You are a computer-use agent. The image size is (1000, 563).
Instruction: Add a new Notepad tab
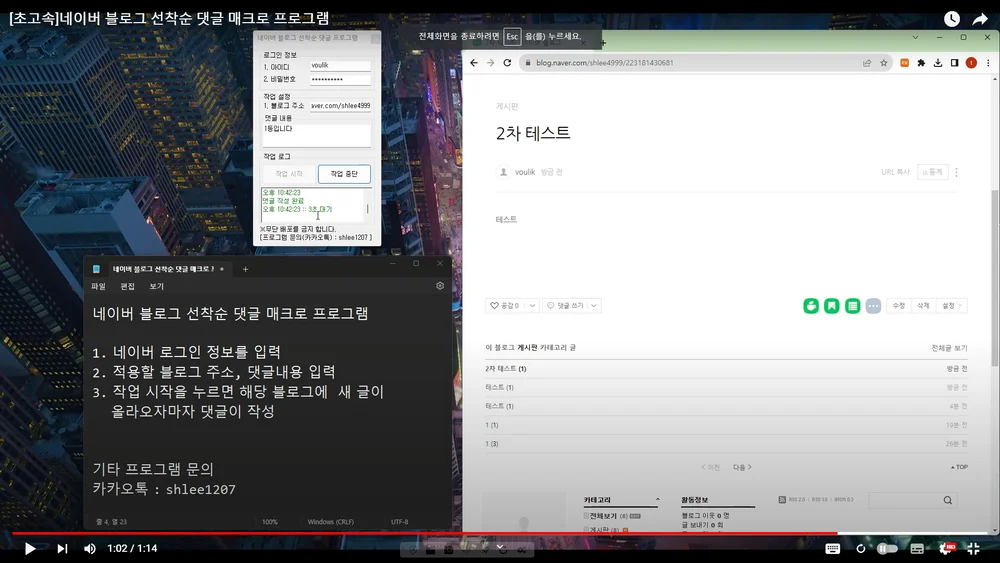click(x=246, y=269)
